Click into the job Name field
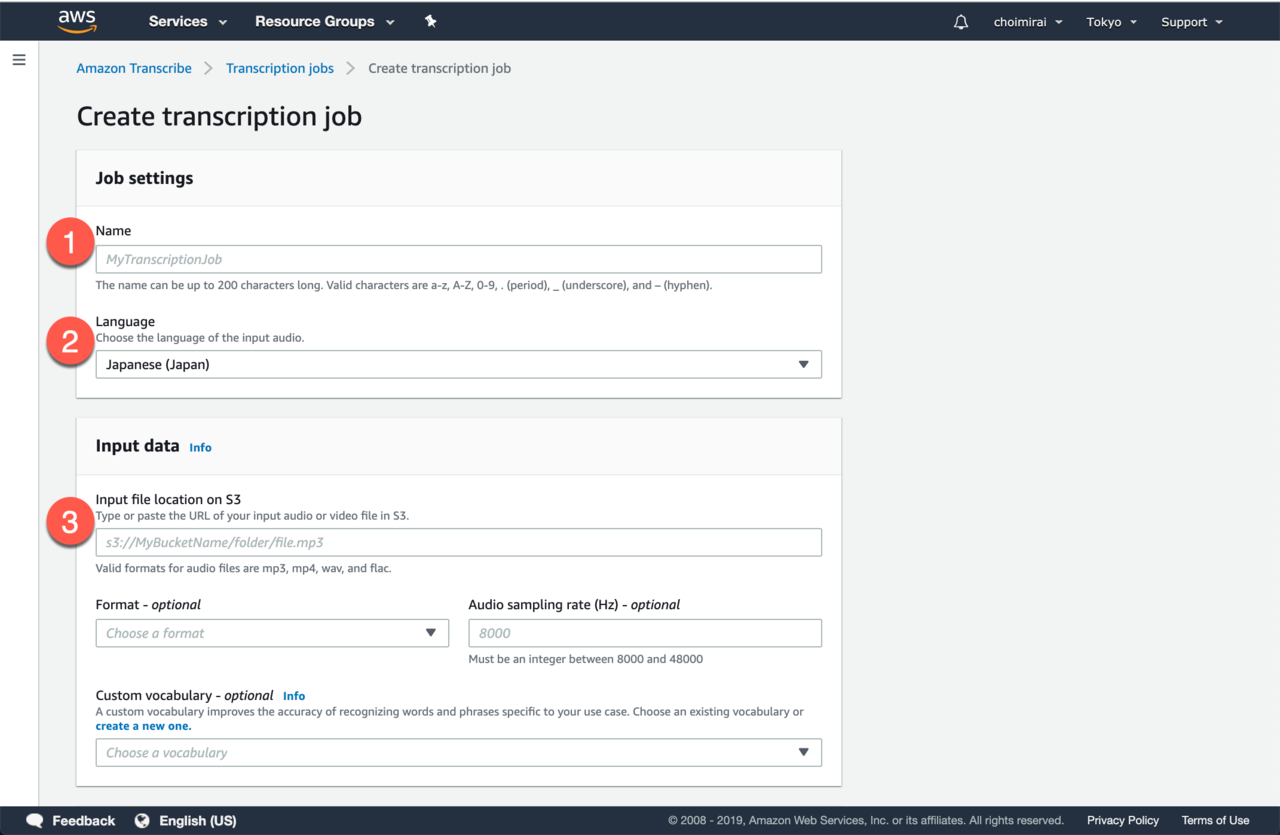 (458, 259)
